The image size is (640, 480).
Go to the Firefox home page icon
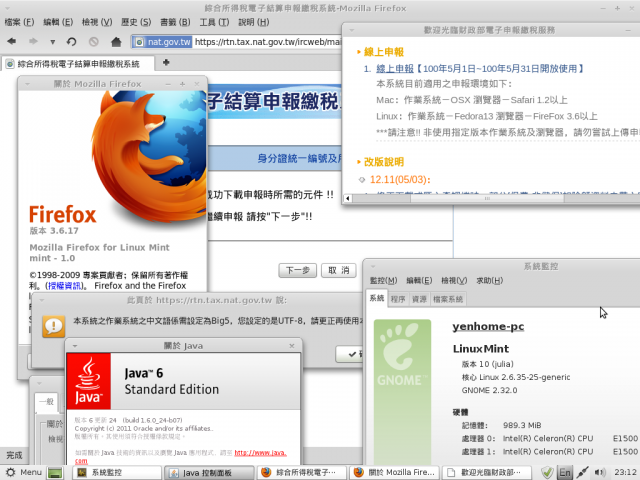[116, 42]
